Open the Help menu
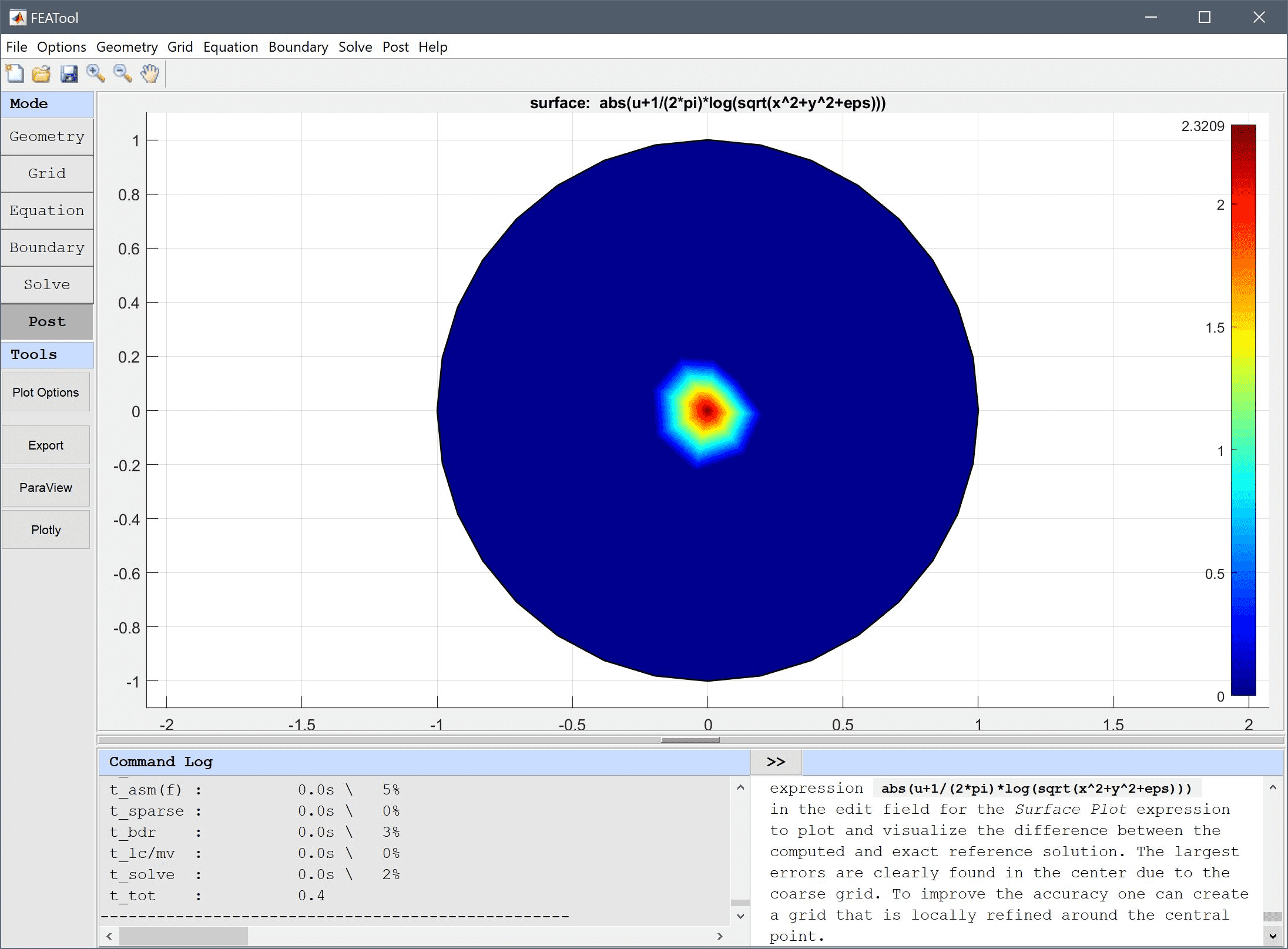 [x=433, y=47]
